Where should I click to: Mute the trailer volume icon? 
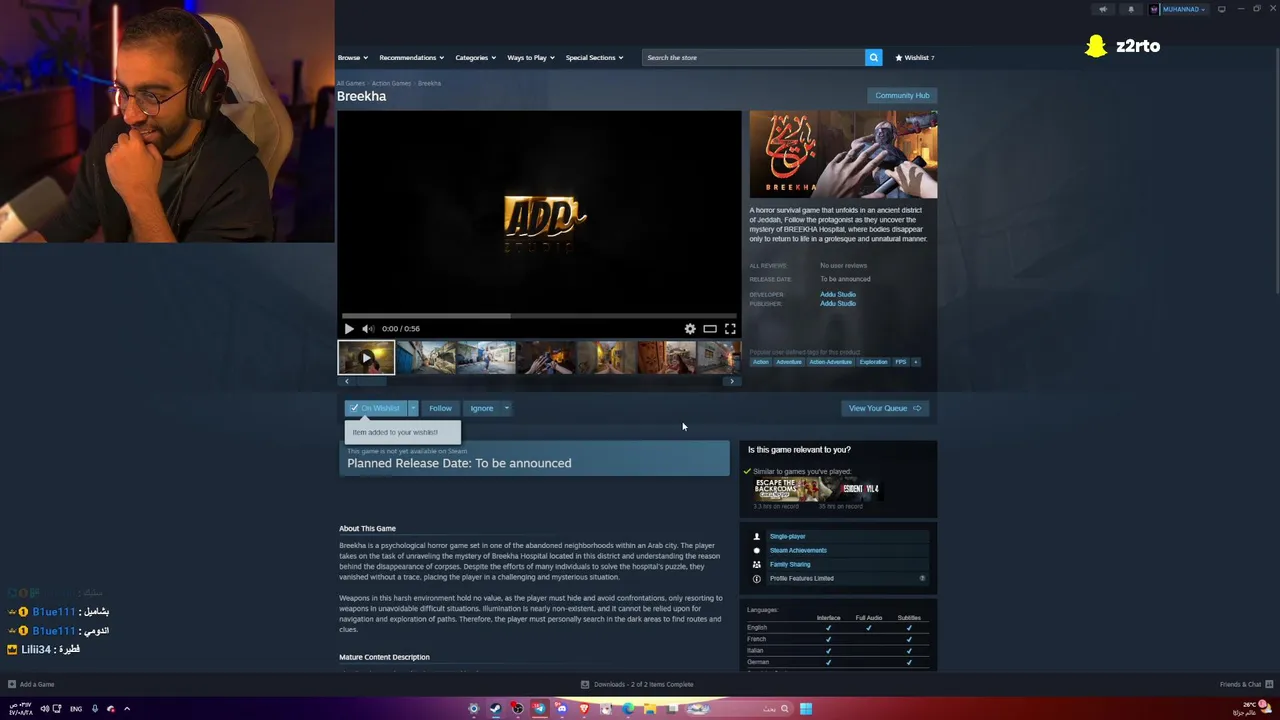coord(367,329)
